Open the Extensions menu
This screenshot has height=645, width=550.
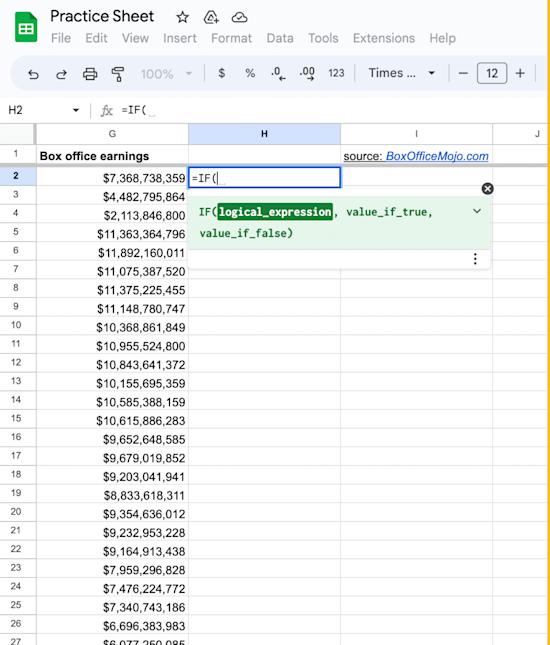tap(384, 38)
